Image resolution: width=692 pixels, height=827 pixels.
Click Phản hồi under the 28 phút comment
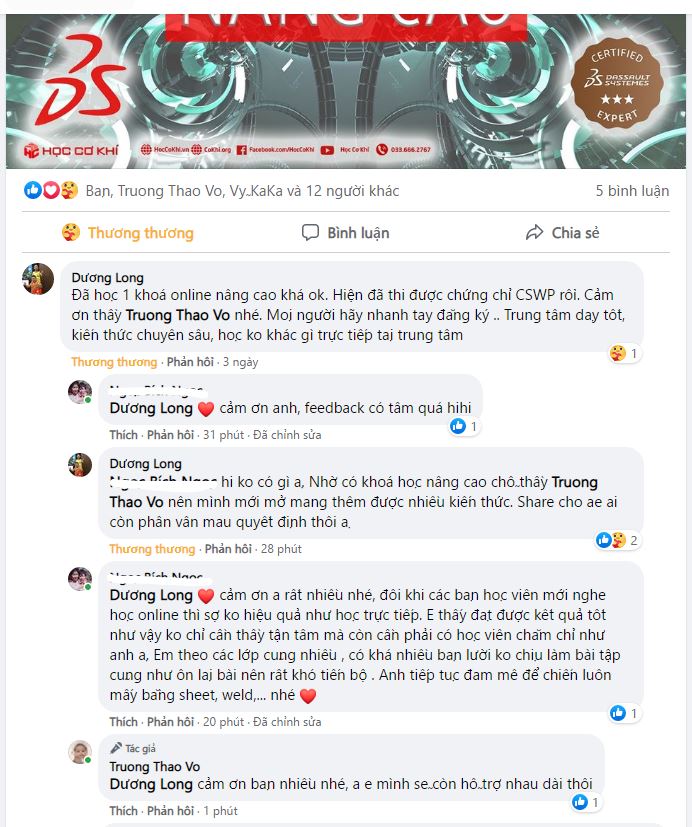click(x=228, y=549)
